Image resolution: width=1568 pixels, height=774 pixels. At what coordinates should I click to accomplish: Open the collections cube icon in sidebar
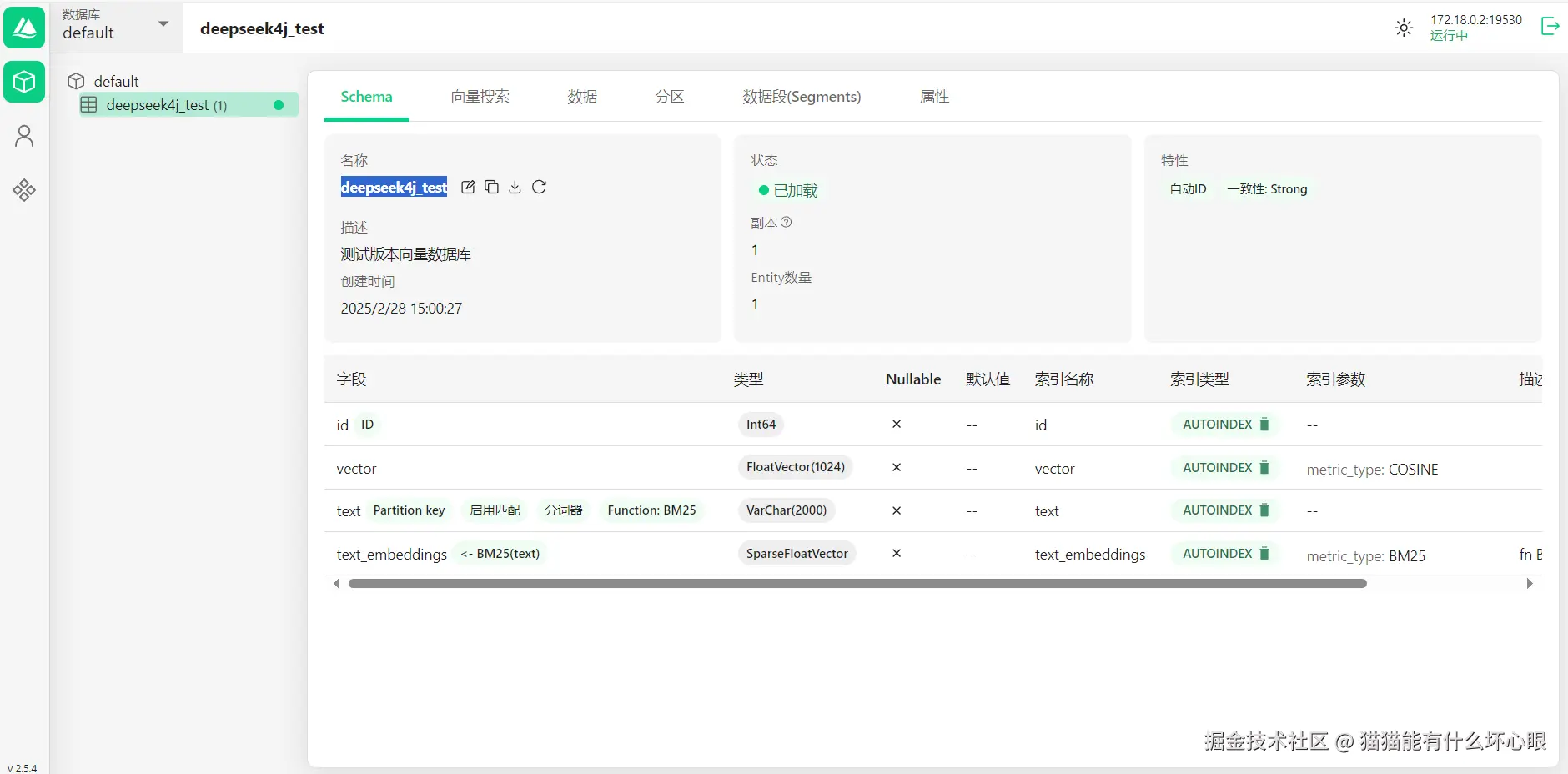(x=24, y=82)
